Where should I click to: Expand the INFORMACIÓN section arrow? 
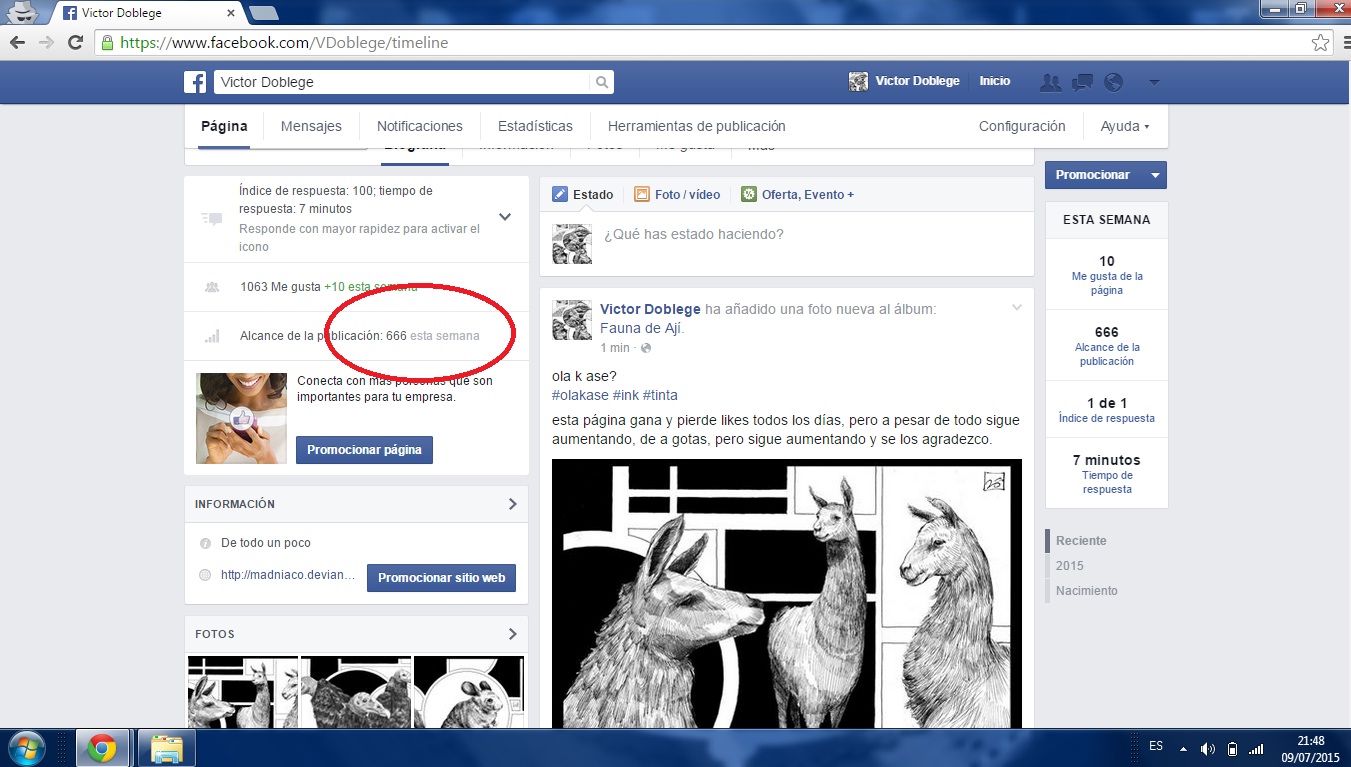tap(512, 504)
